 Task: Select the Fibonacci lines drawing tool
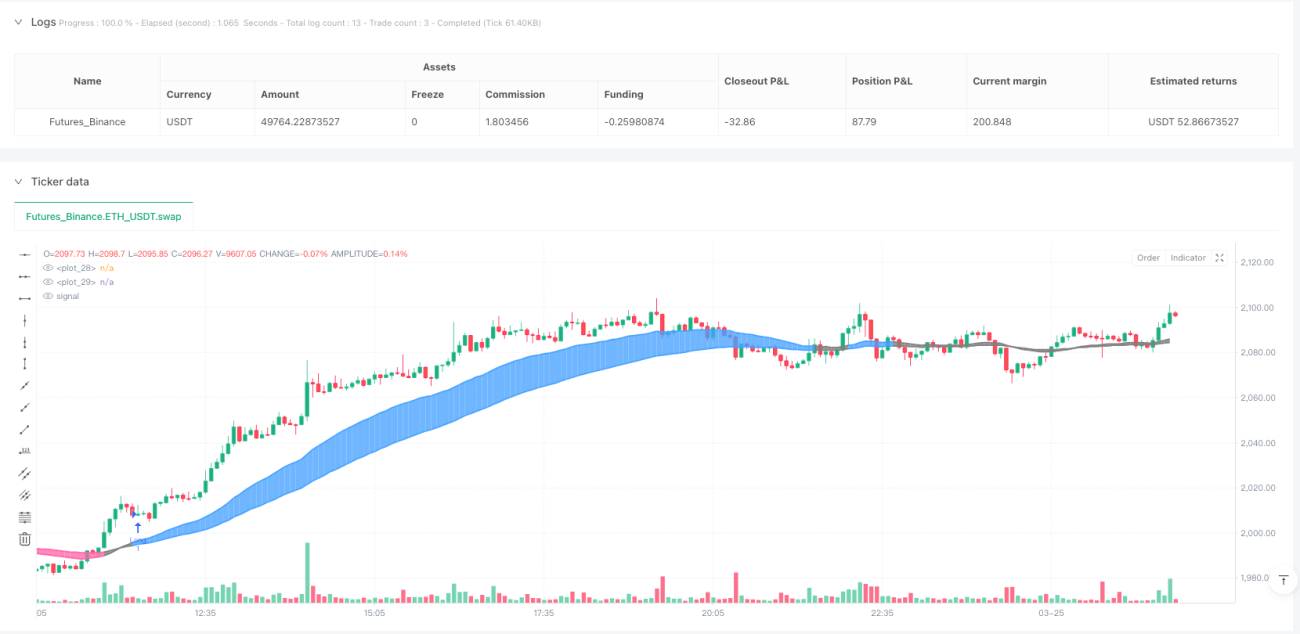tap(25, 517)
